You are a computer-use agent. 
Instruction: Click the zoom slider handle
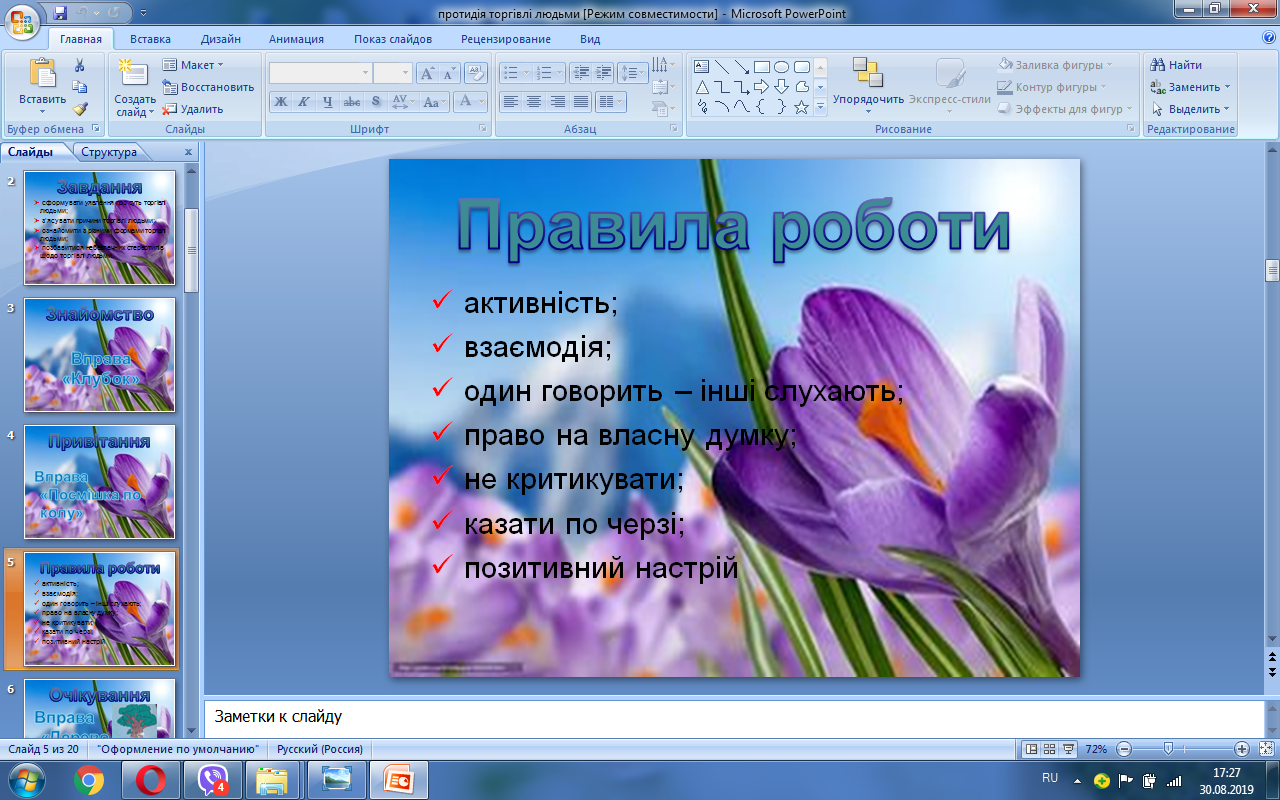tap(1168, 749)
